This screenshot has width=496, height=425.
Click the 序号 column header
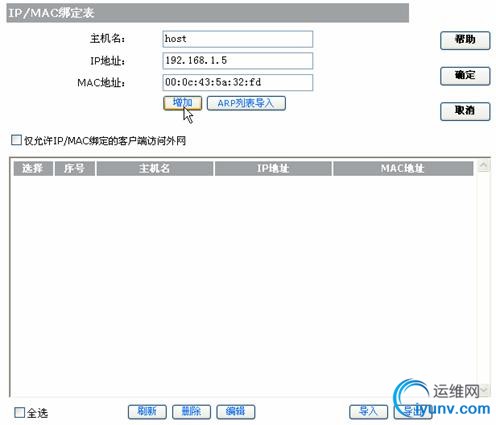[x=75, y=168]
